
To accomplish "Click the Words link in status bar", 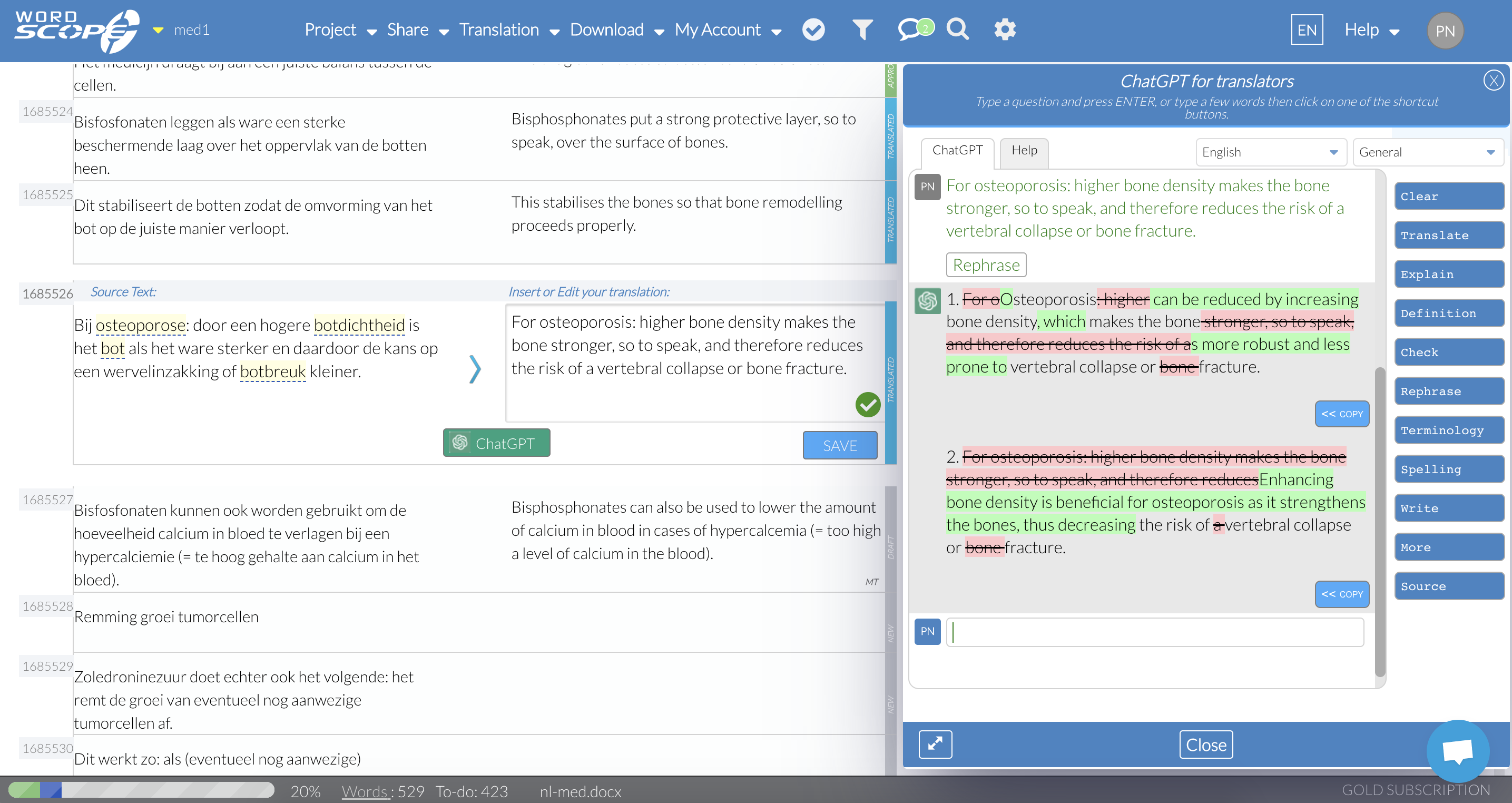I will (365, 791).
